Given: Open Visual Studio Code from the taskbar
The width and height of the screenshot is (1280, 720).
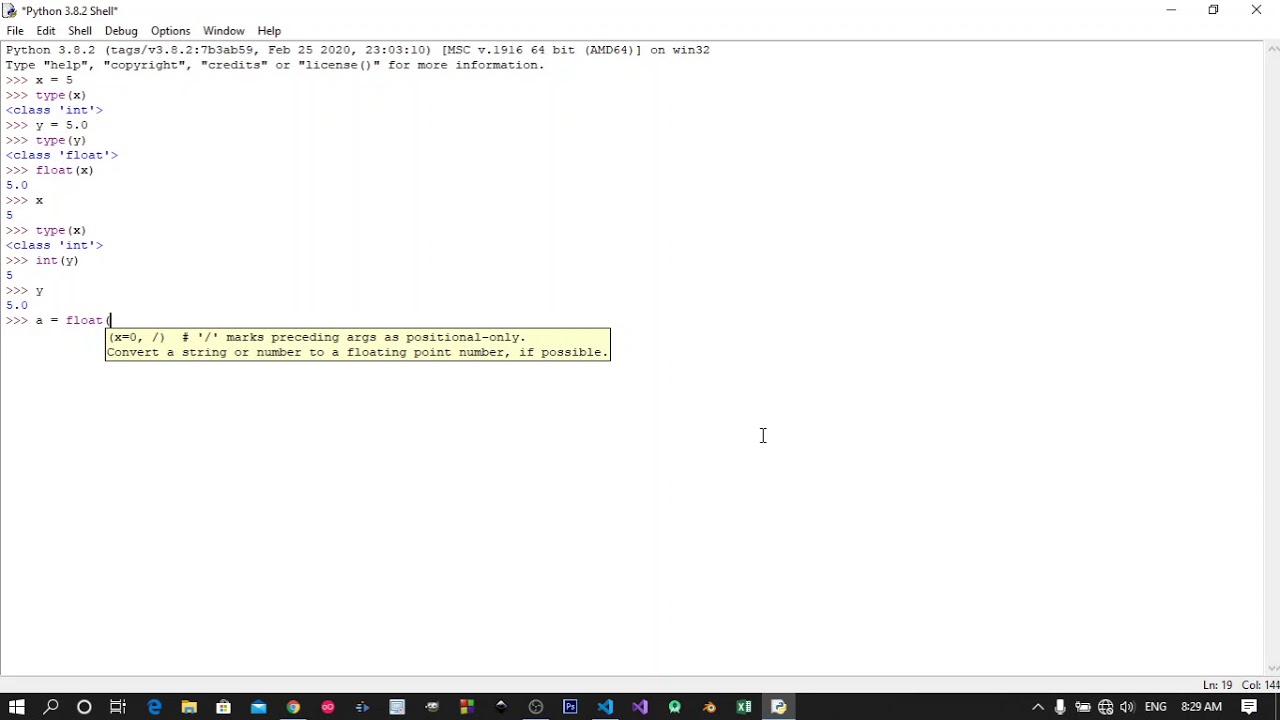Looking at the screenshot, I should coord(605,707).
